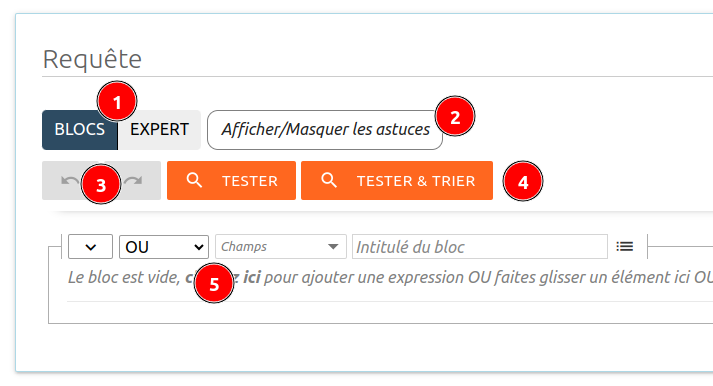Run the query with TESTER
Viewport: 713px width, 386px height.
[231, 180]
